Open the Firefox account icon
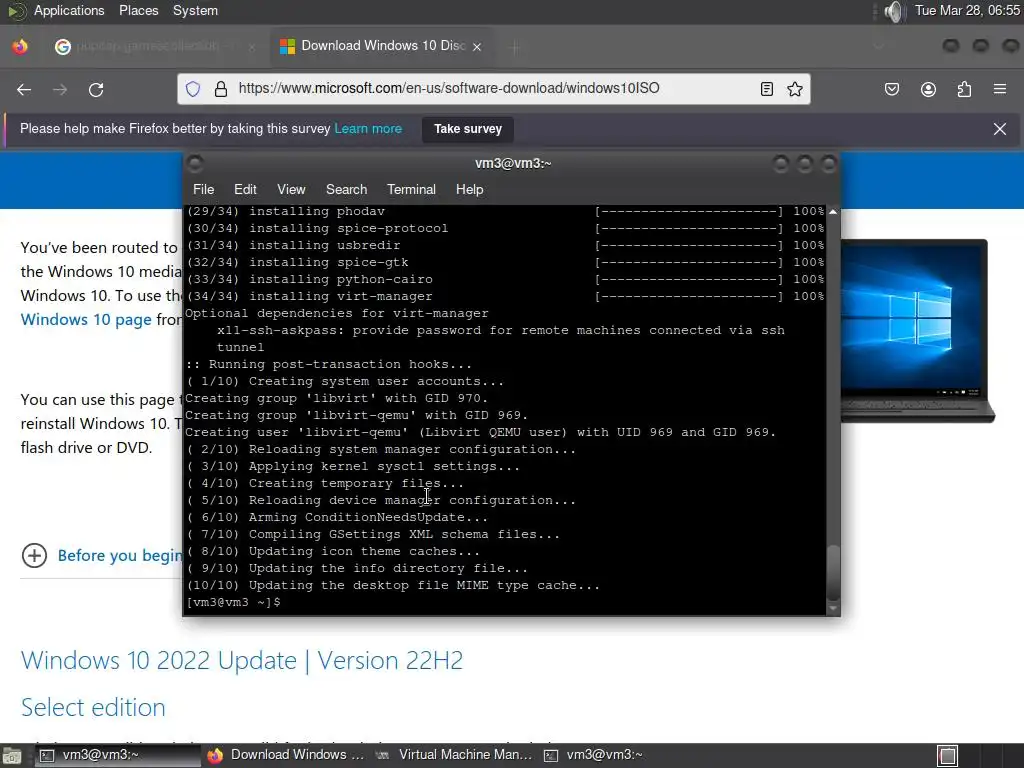 pos(928,89)
